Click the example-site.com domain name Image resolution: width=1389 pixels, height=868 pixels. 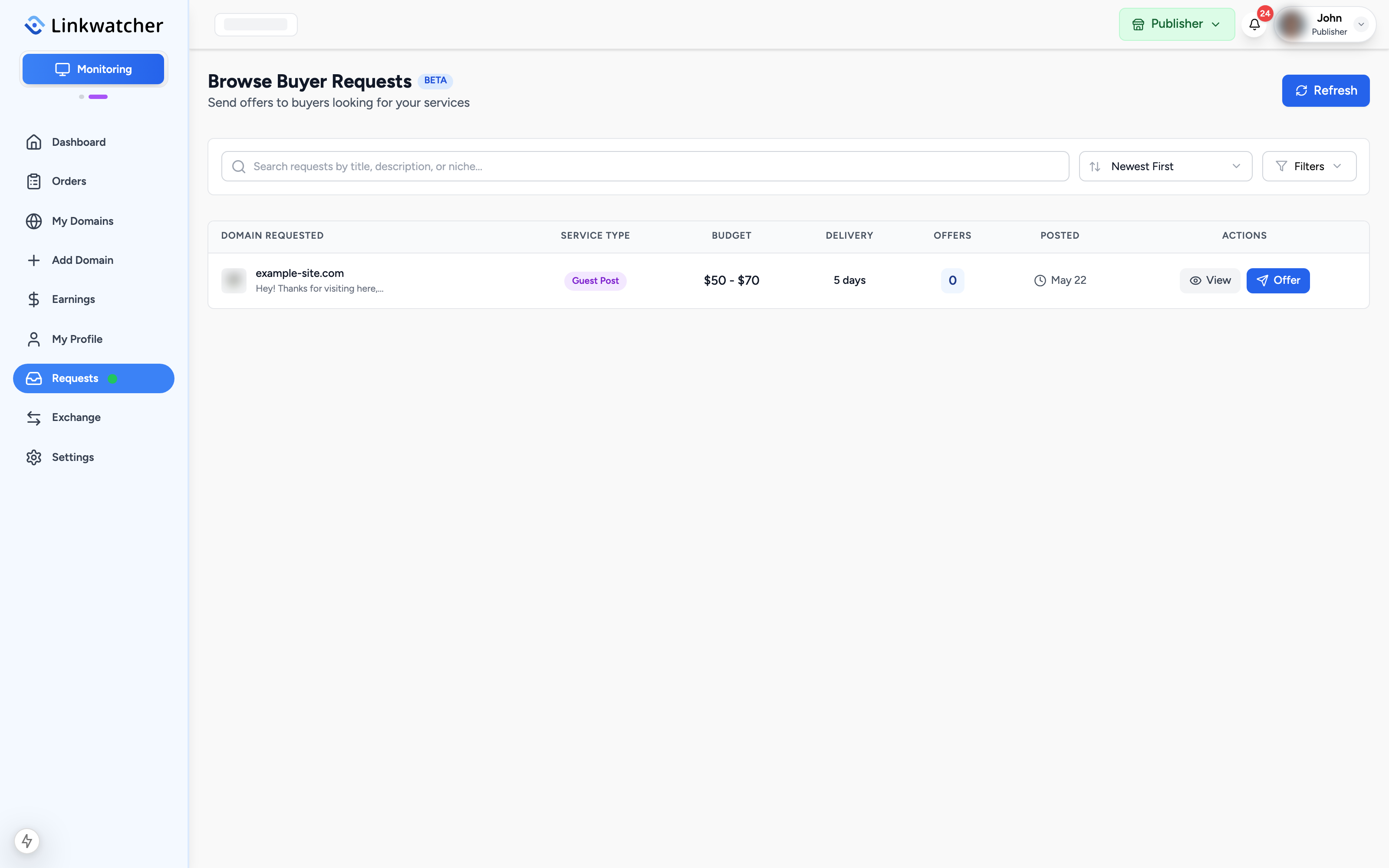coord(300,273)
